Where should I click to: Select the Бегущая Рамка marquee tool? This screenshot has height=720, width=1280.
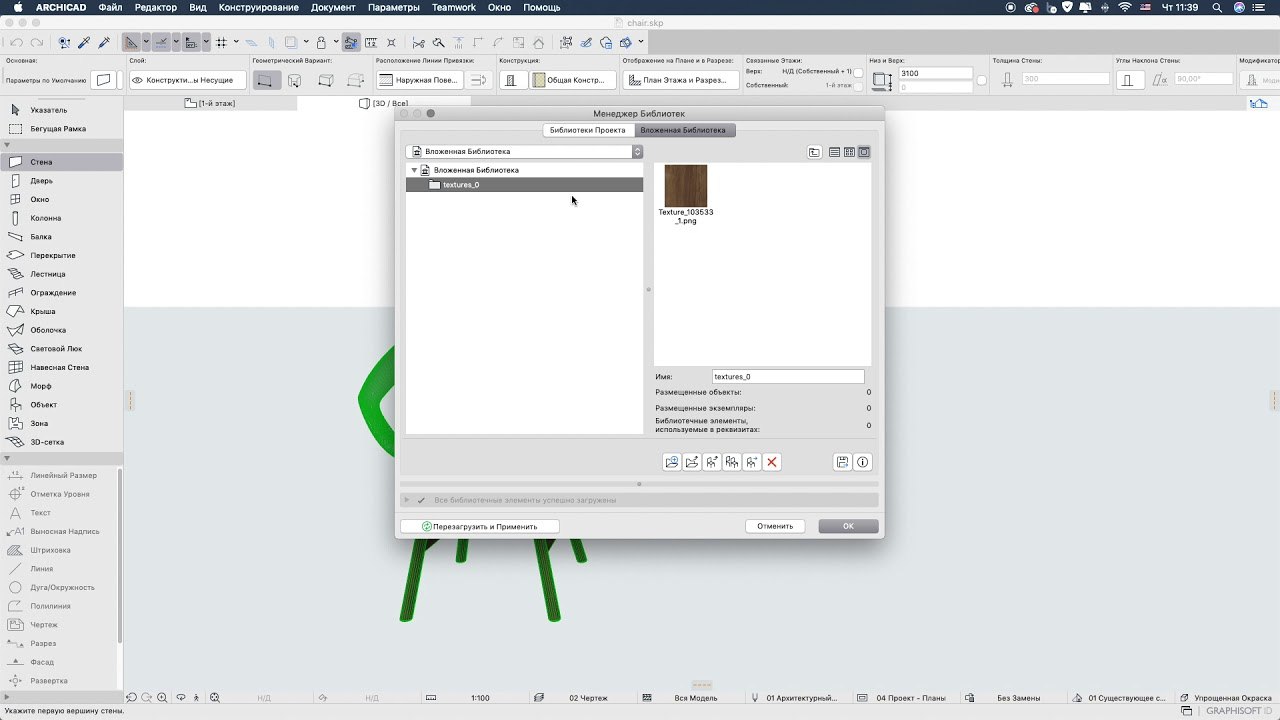61,129
